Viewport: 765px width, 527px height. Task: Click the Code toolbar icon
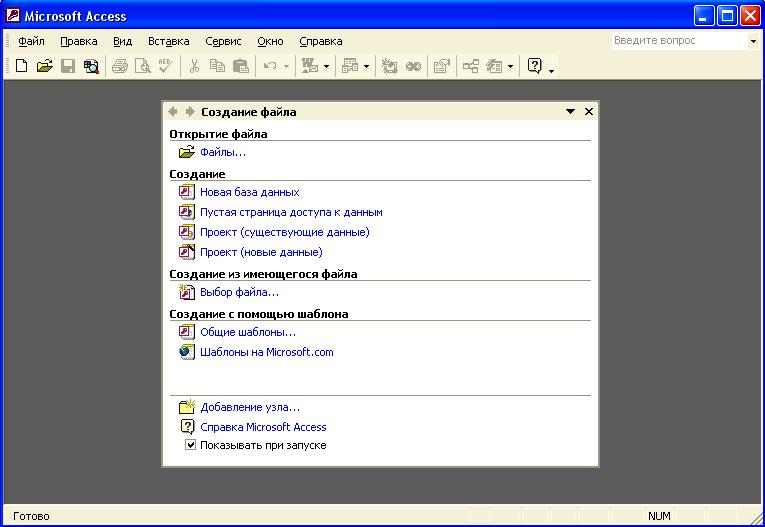(x=389, y=66)
